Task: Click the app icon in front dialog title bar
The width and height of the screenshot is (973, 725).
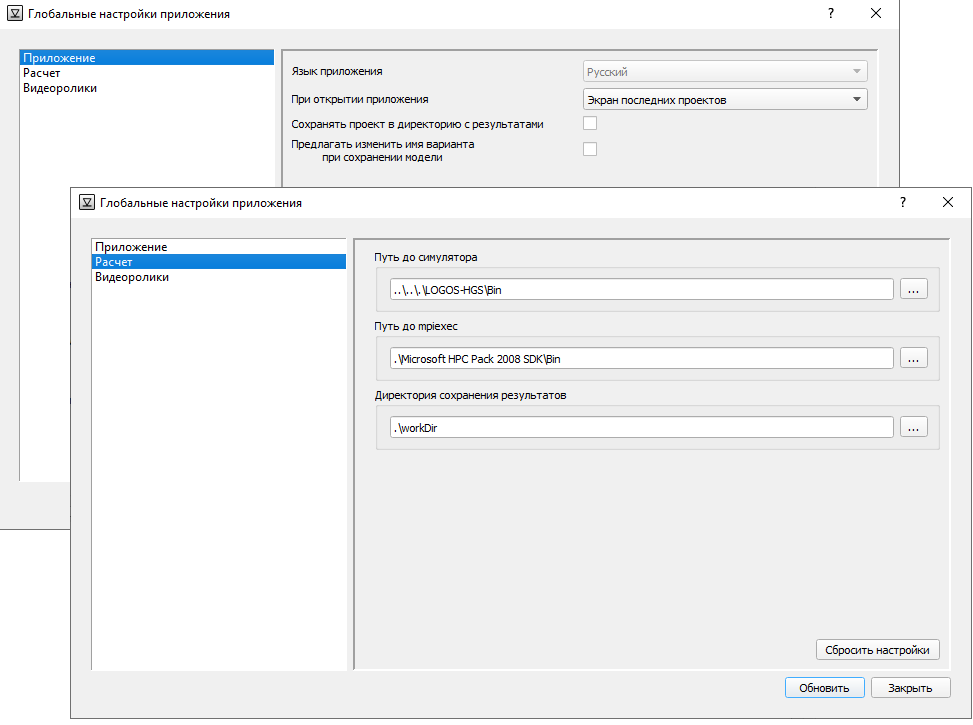Action: pos(87,202)
